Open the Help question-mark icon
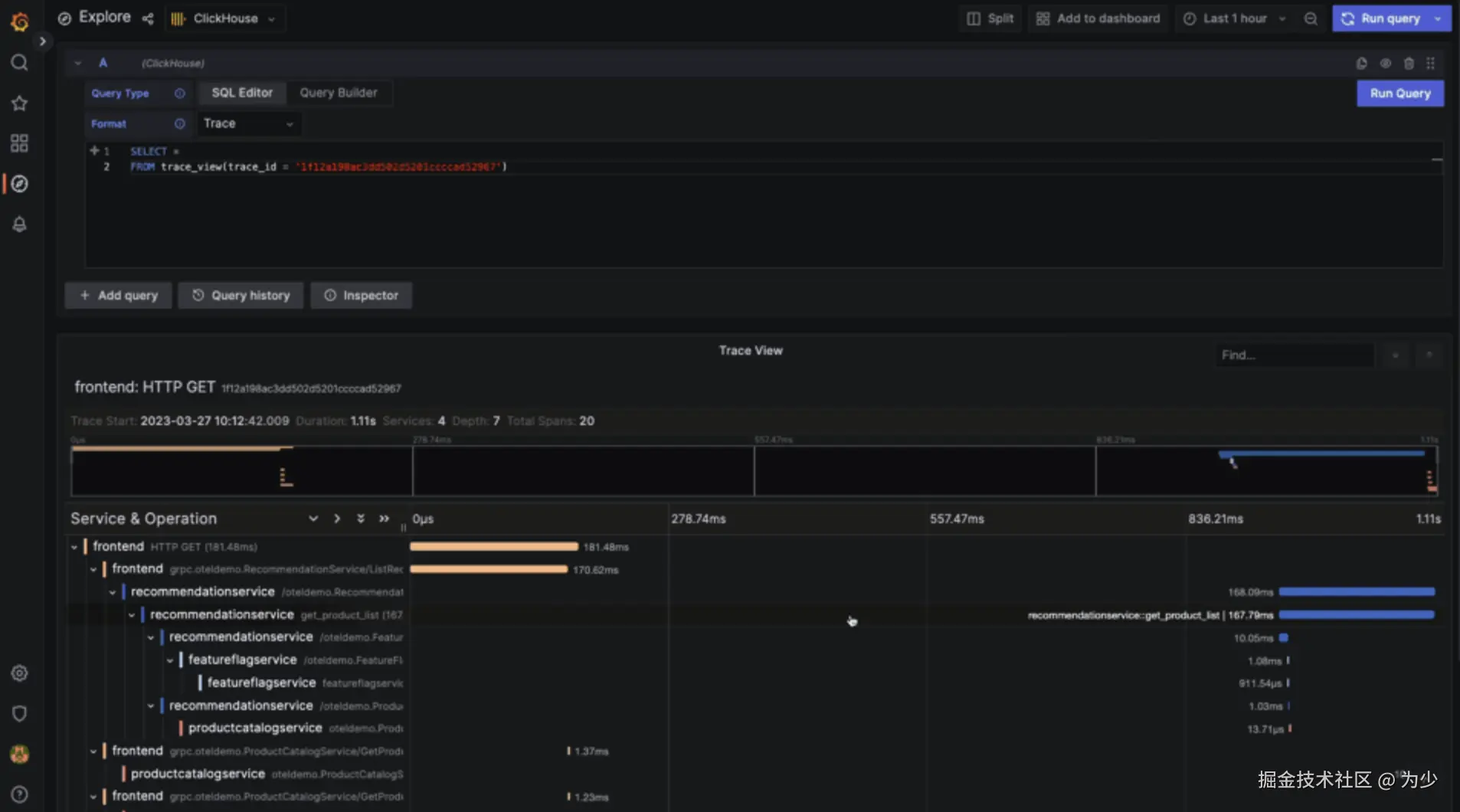 coord(20,794)
